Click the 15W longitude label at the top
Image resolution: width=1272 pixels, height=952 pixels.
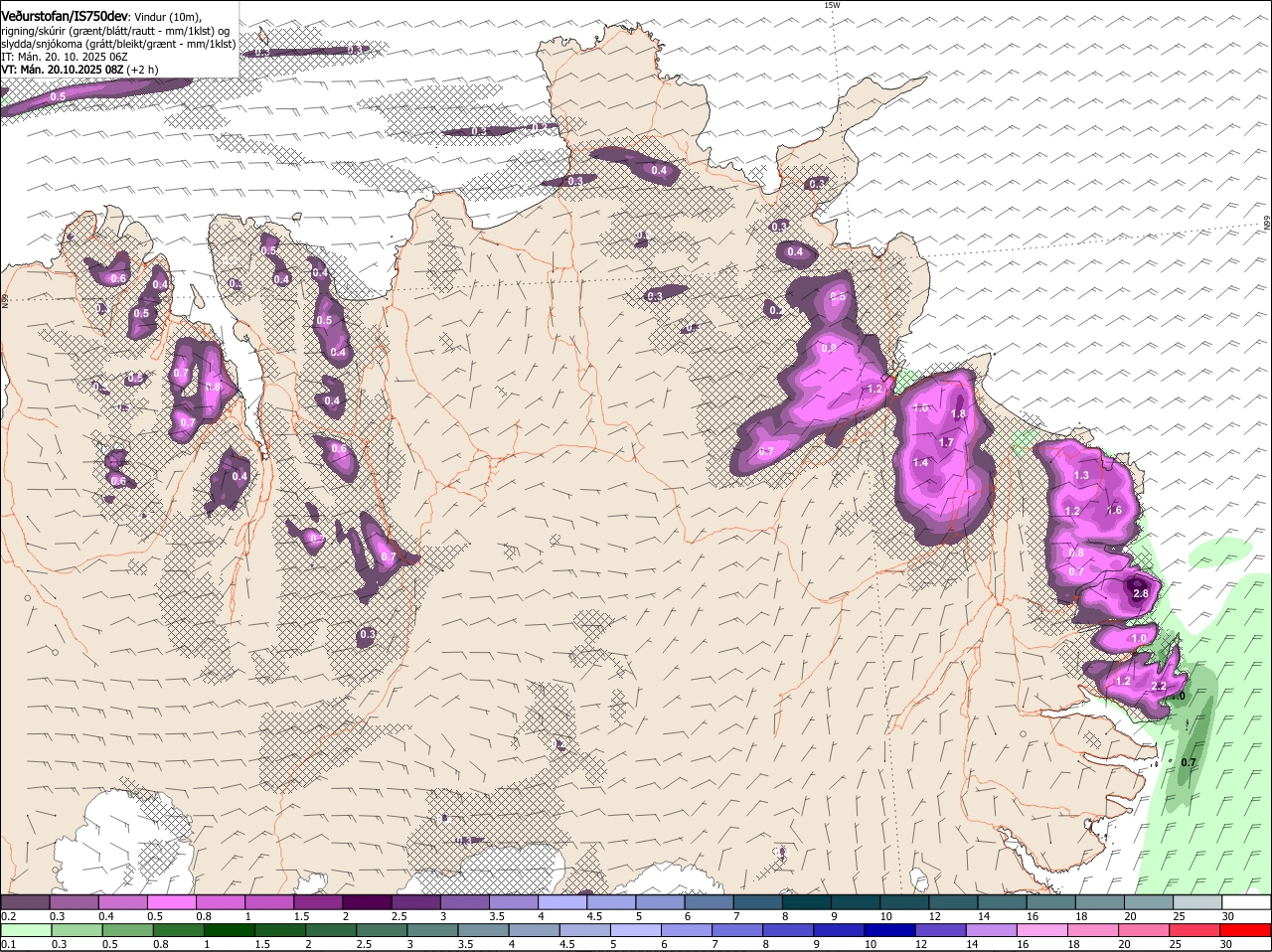click(832, 5)
